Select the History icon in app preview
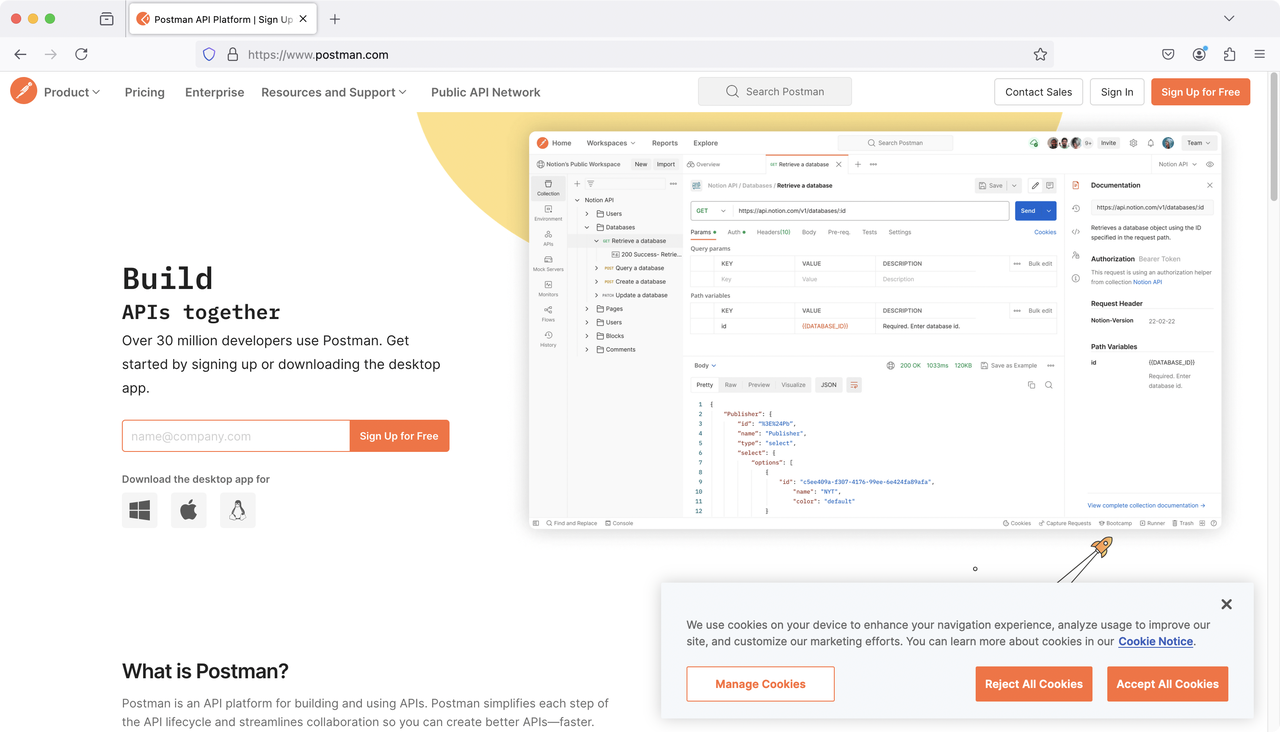 coord(548,339)
